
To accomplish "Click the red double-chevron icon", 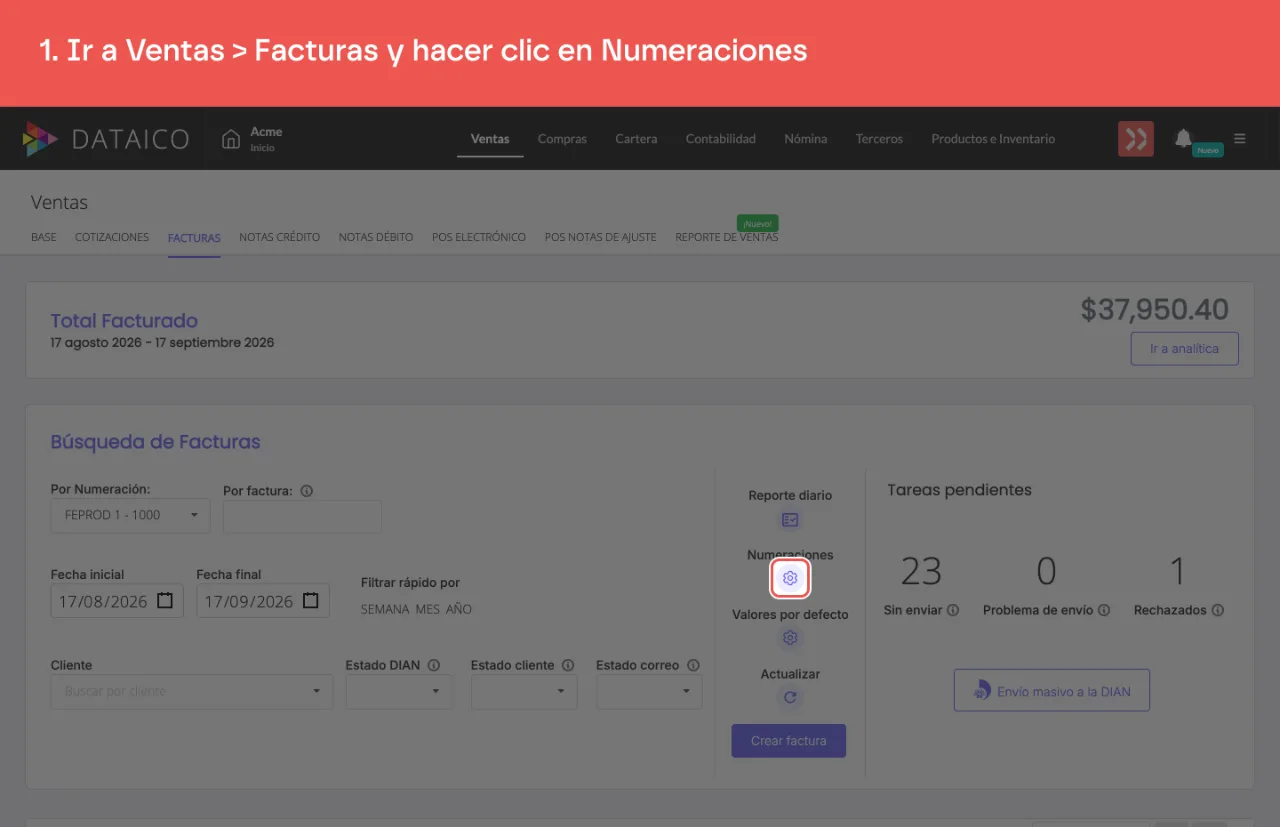I will [x=1136, y=139].
